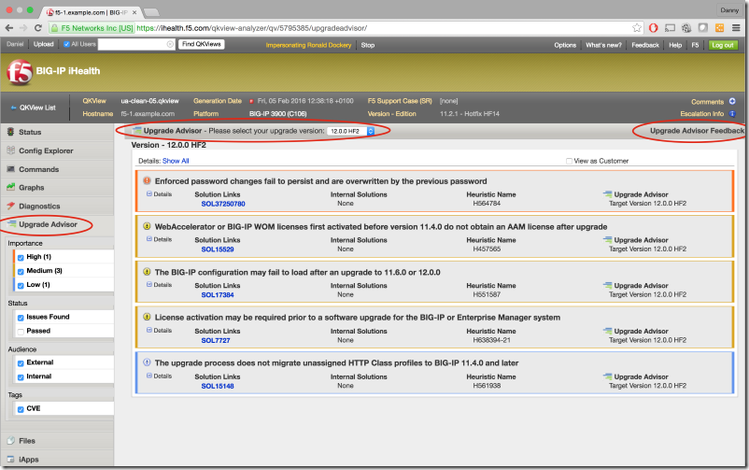Click the Diagnostics icon in sidebar
Image resolution: width=749 pixels, height=470 pixels.
tap(10, 206)
